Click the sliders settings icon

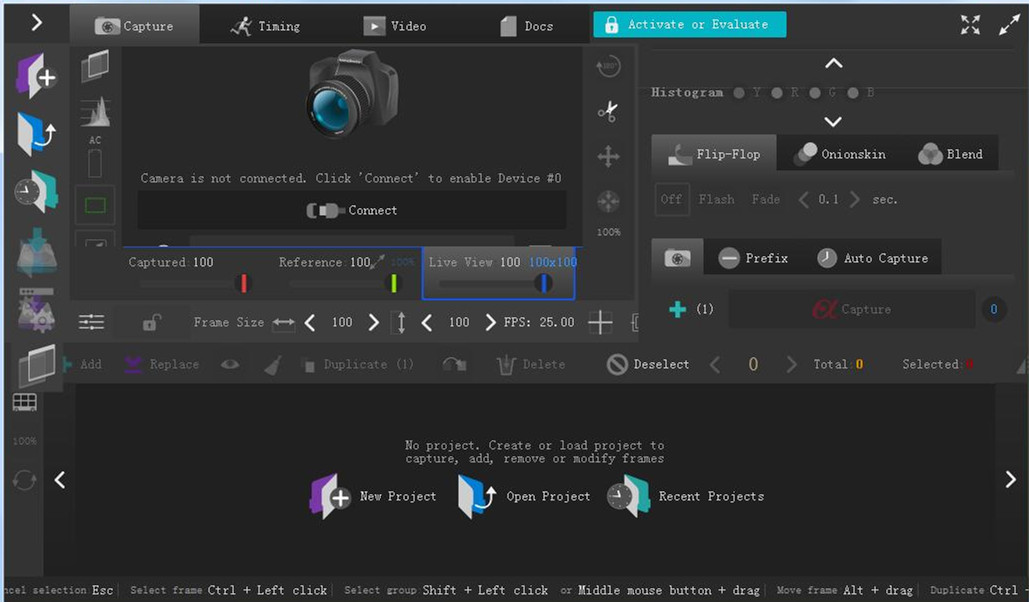[91, 322]
